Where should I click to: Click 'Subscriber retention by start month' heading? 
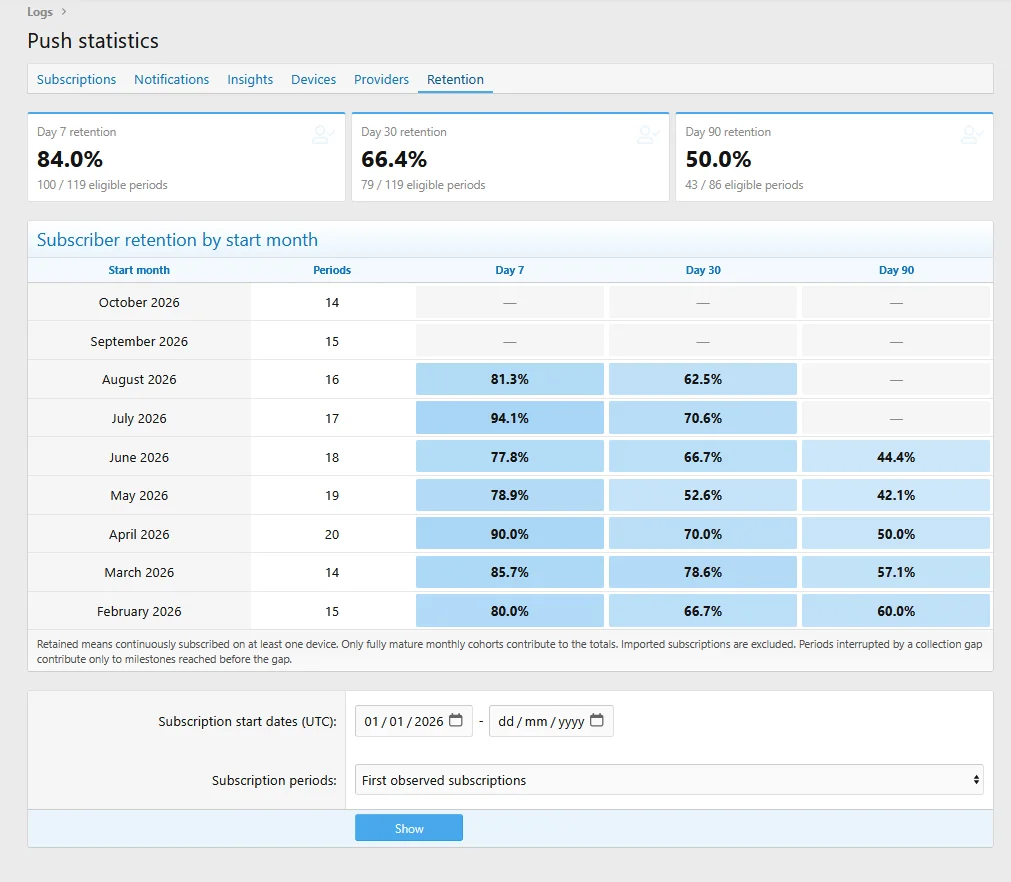(177, 240)
